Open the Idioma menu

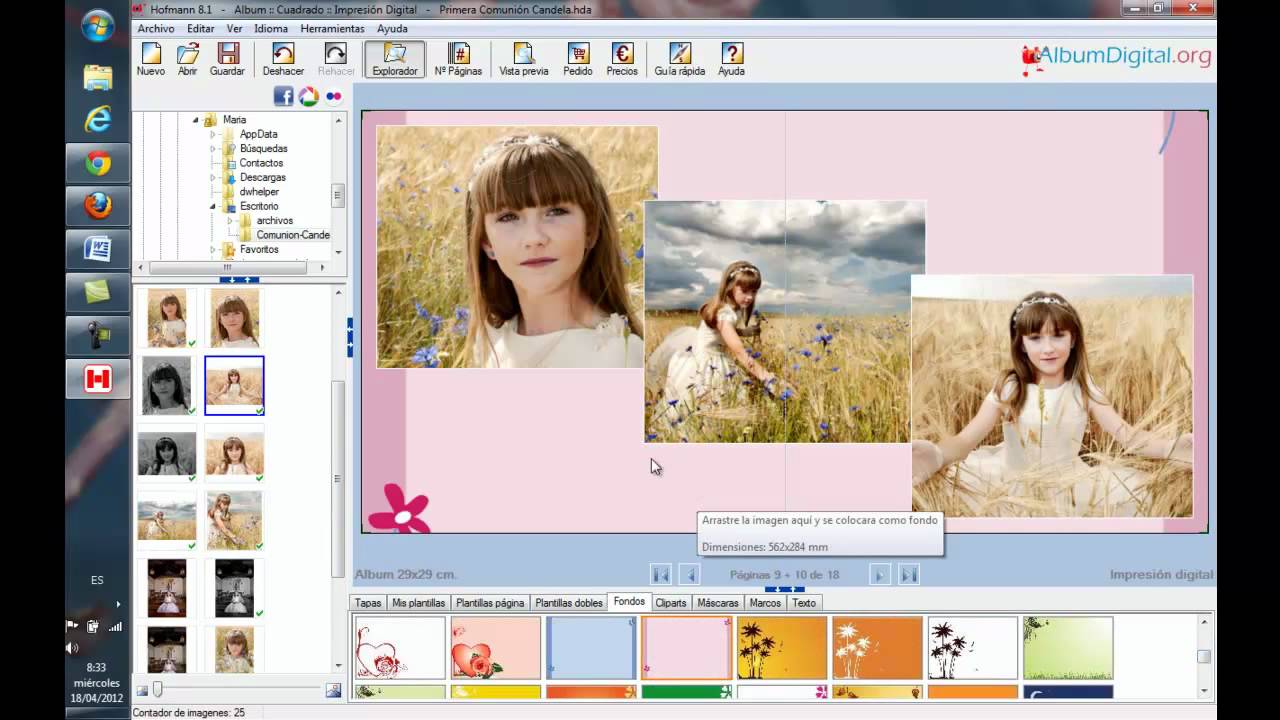(271, 28)
